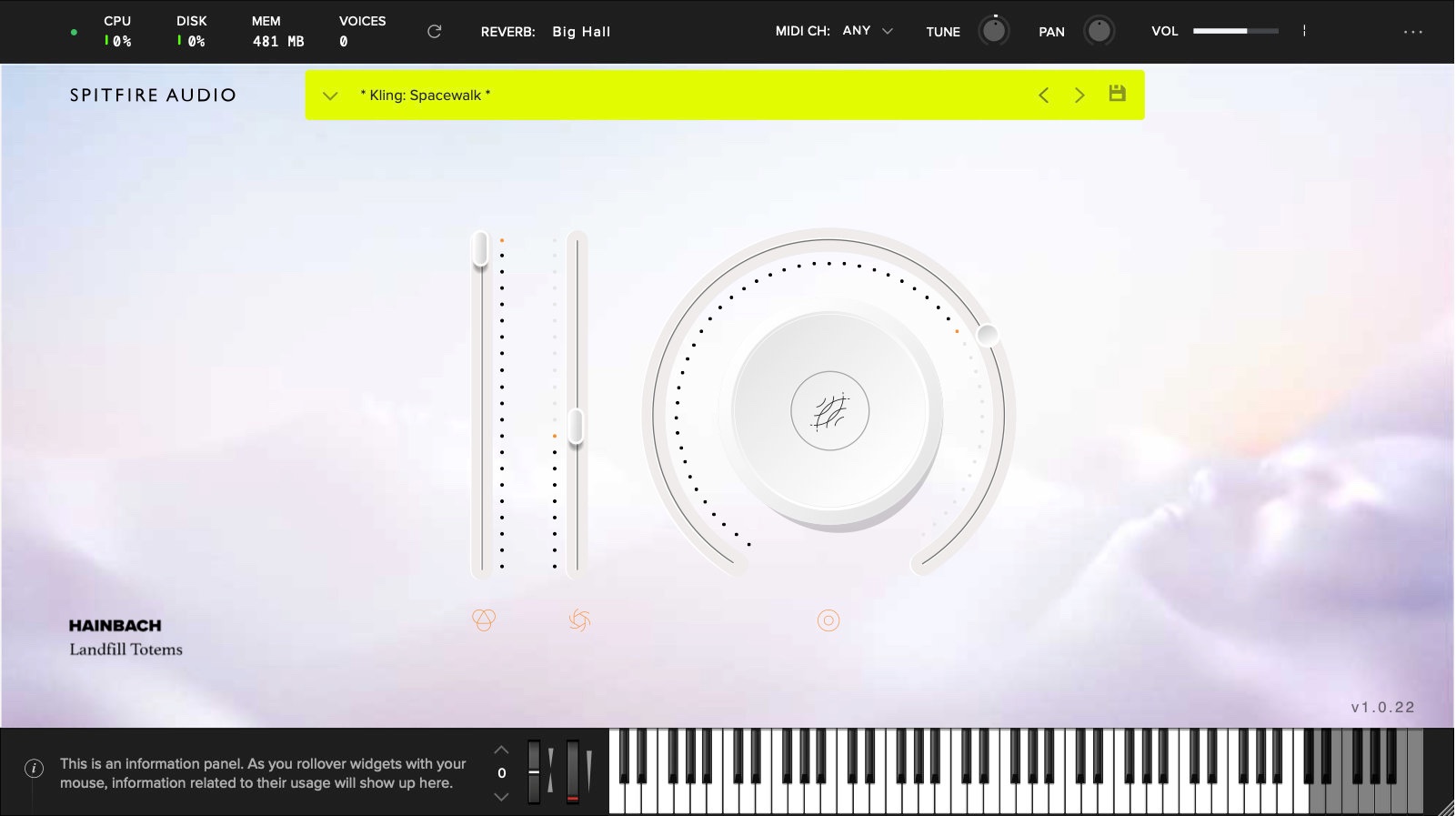Go to the next preset with the right arrow

click(1079, 96)
